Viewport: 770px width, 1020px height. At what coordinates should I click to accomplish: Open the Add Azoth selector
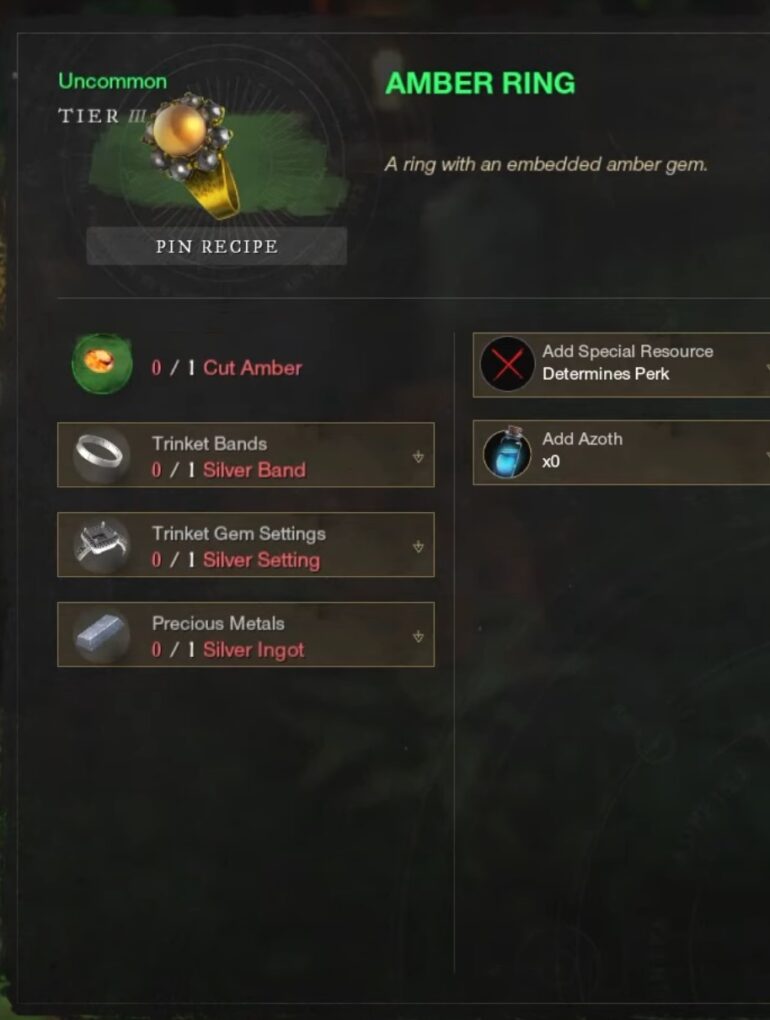pyautogui.click(x=621, y=452)
